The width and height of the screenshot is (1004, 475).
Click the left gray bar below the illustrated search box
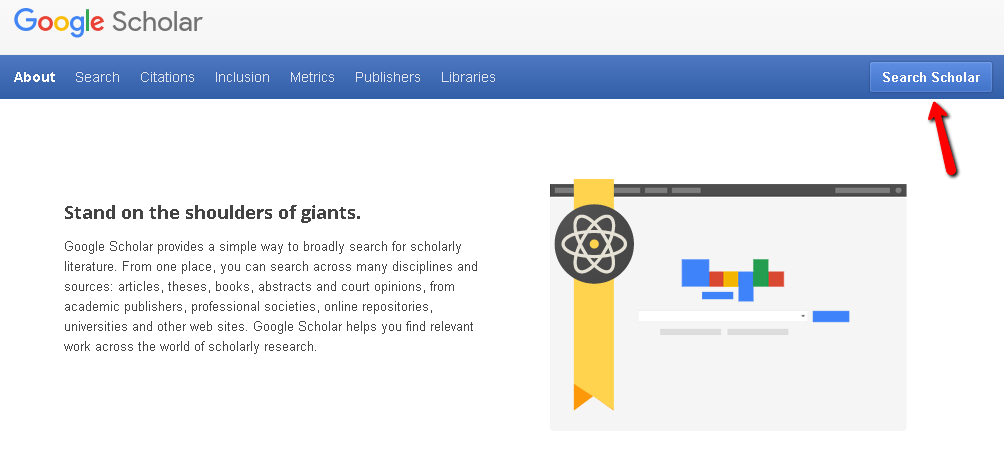690,331
